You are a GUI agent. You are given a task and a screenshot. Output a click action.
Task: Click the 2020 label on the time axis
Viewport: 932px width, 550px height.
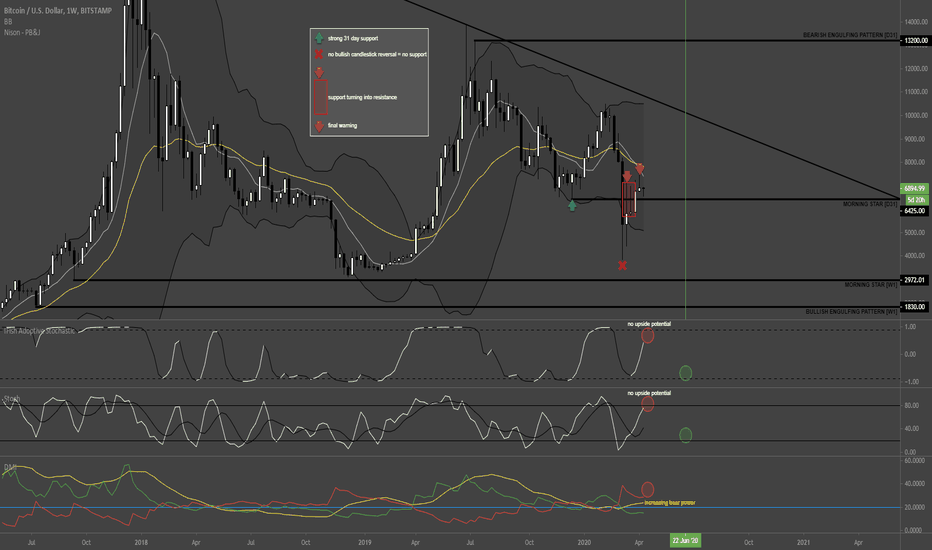coord(584,542)
